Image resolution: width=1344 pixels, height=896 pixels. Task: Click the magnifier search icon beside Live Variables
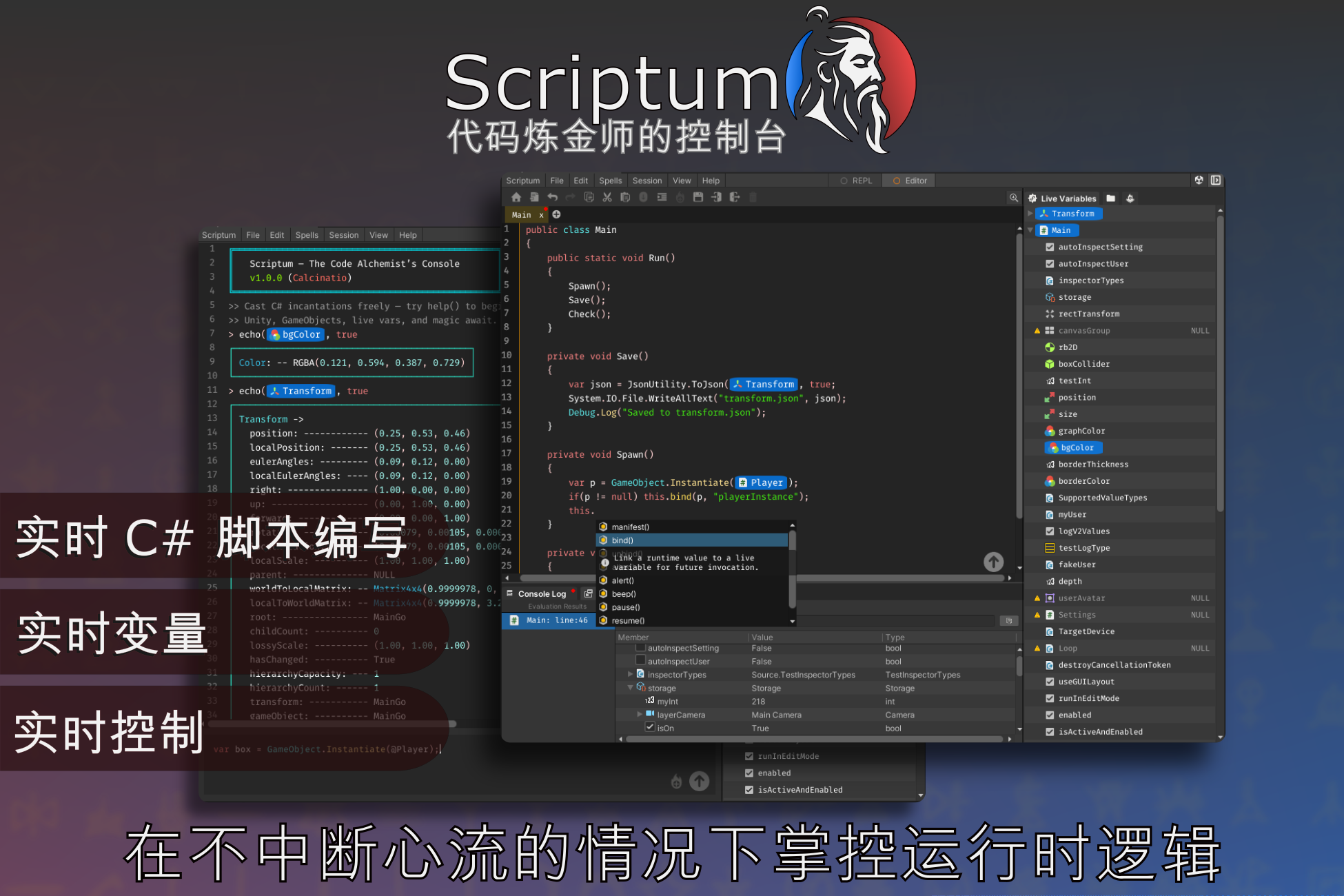(1013, 198)
